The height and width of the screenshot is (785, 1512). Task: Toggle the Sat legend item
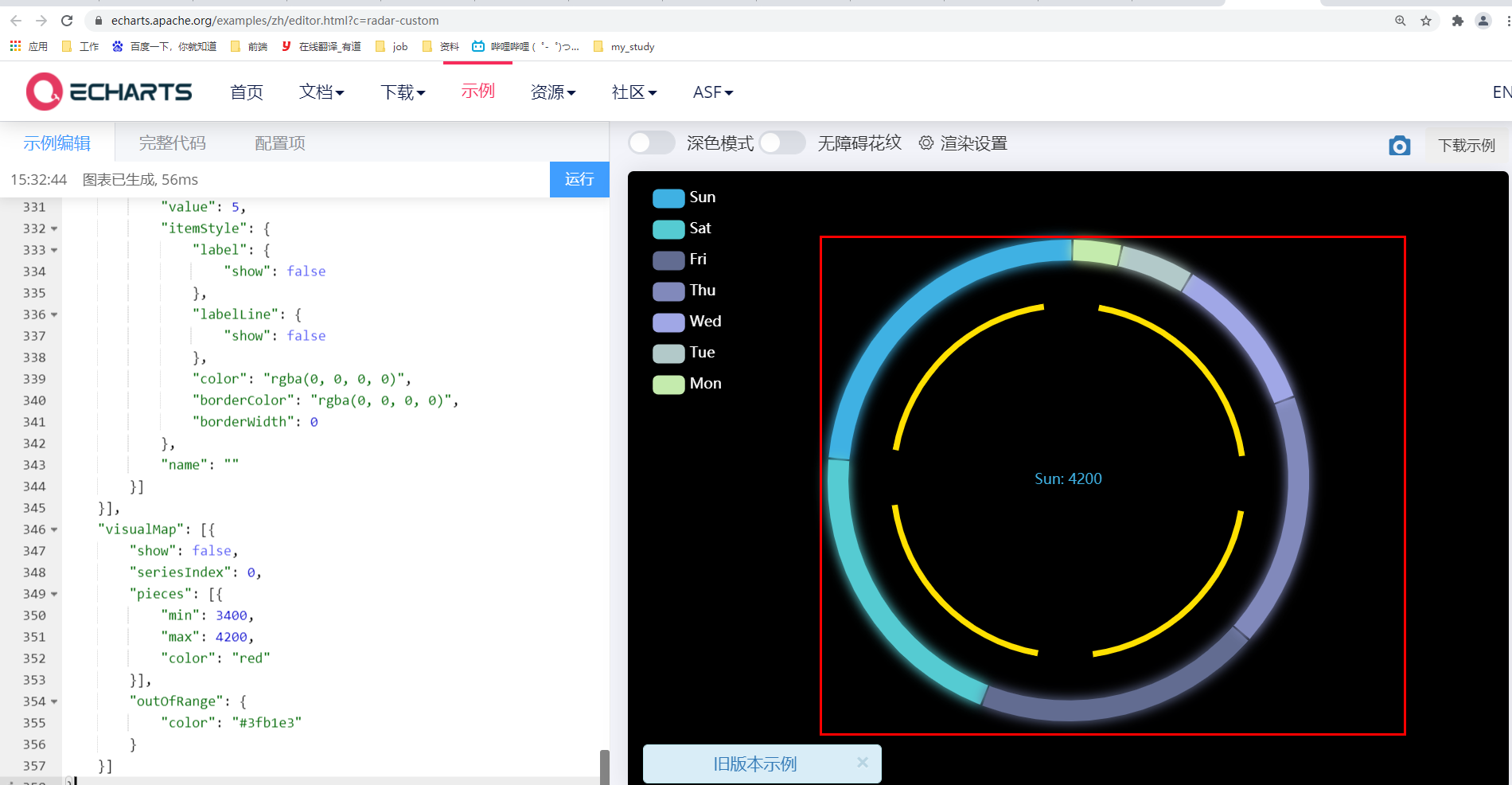[682, 228]
